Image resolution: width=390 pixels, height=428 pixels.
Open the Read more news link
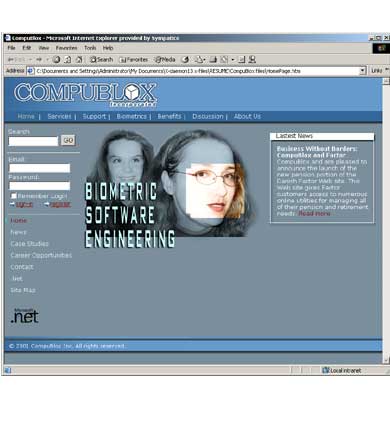[314, 213]
